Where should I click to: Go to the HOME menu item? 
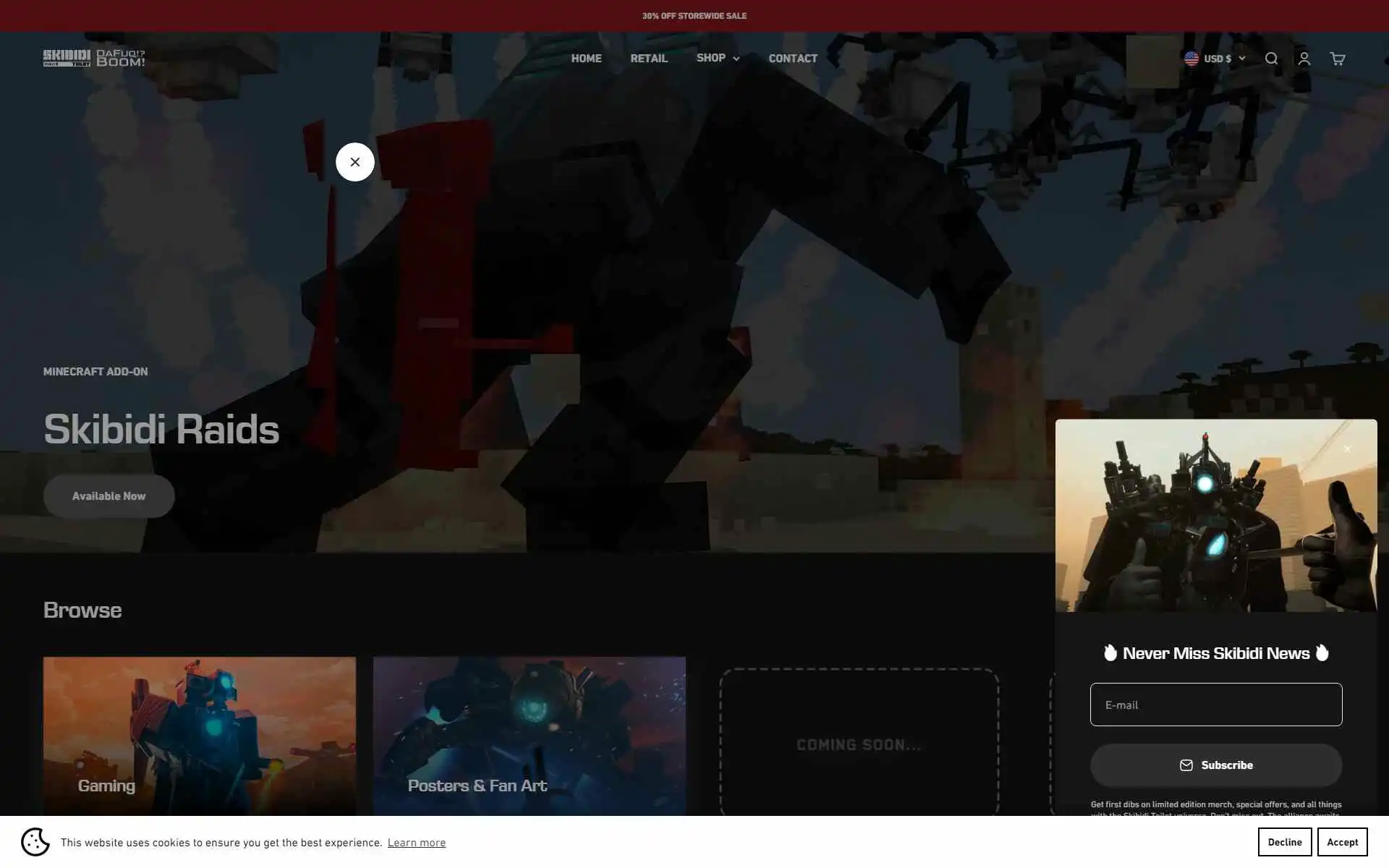coord(586,59)
